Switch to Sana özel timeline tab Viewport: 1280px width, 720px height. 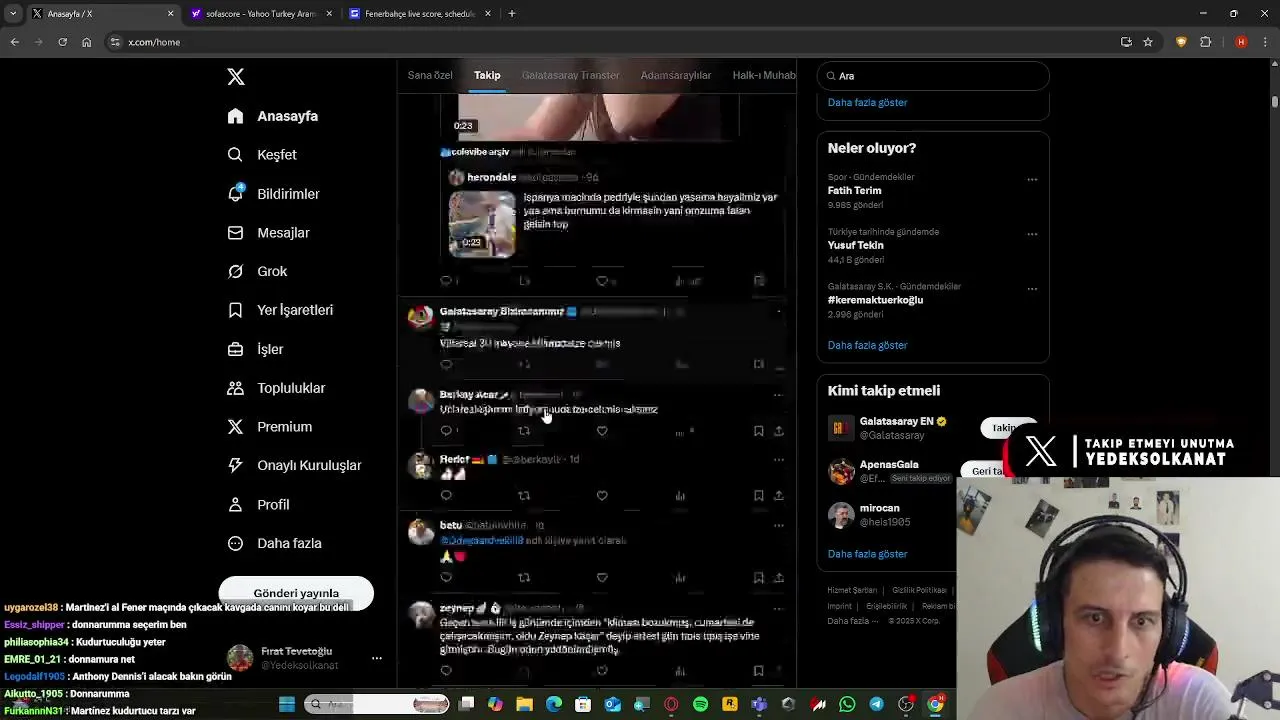430,75
